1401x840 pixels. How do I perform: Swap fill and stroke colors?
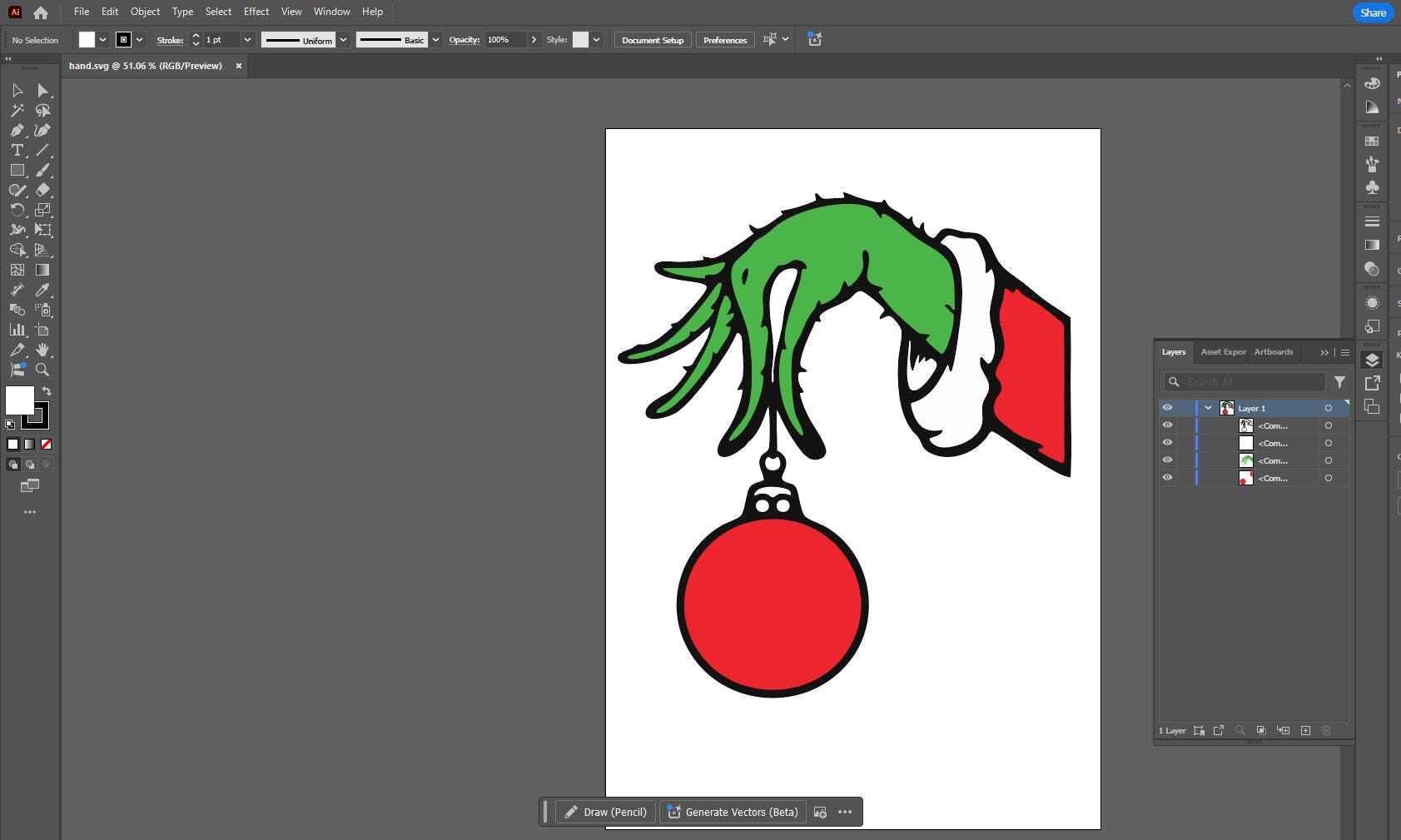tap(46, 390)
